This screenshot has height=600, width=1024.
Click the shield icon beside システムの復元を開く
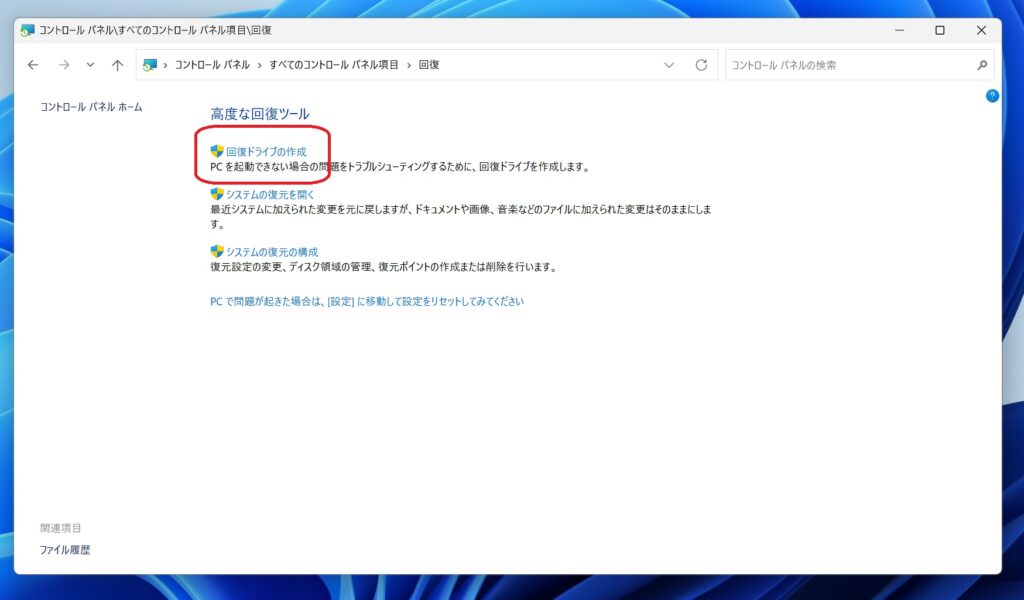point(217,194)
